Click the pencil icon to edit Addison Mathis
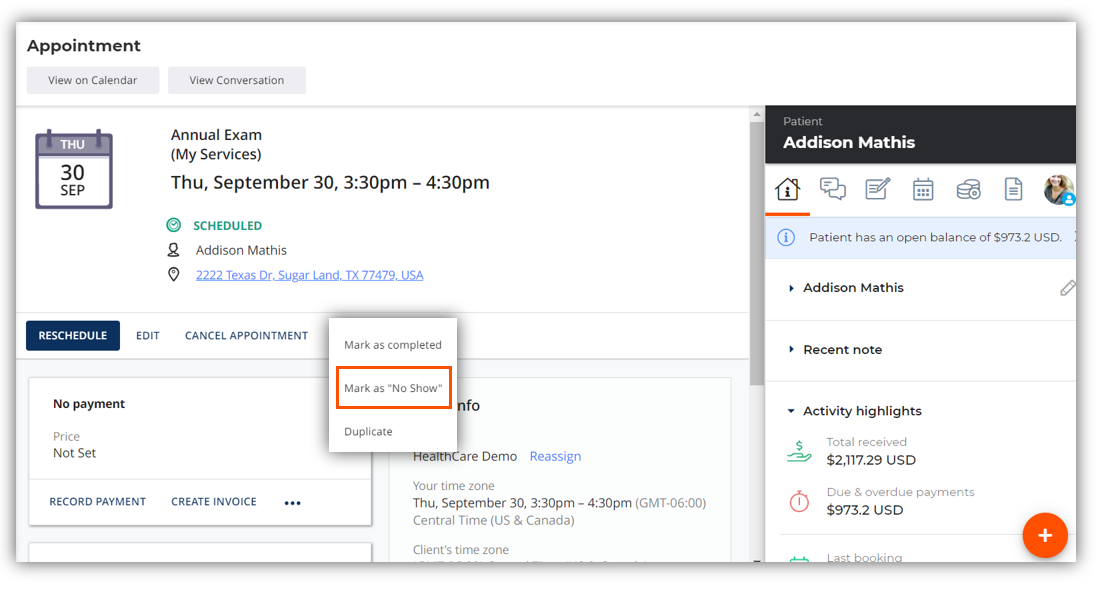This screenshot has width=1107, height=596. click(x=1067, y=287)
